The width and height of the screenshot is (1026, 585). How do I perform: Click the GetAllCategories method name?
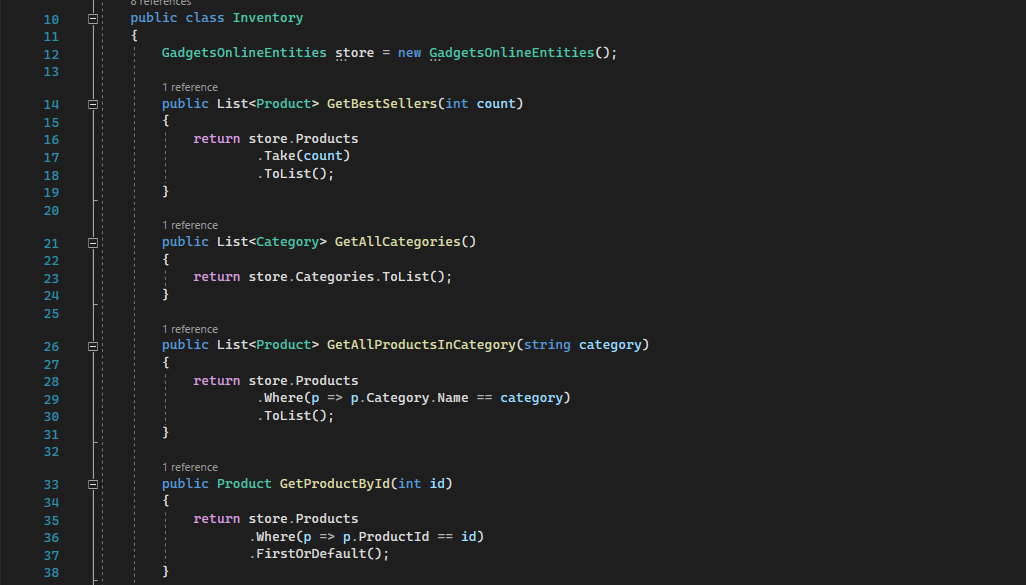click(397, 241)
